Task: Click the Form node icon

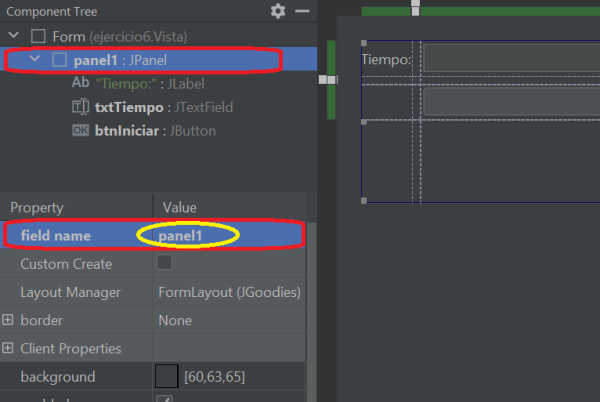Action: (38, 36)
